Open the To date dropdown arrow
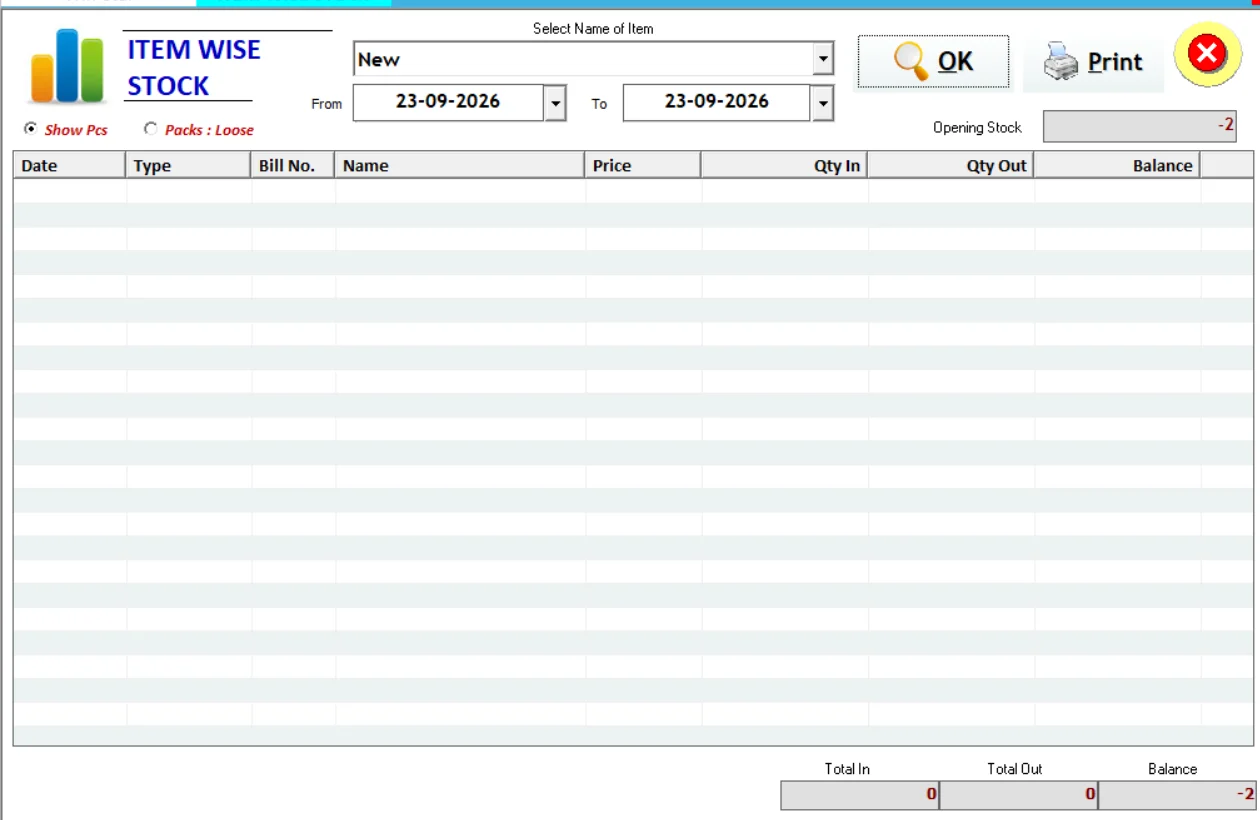The width and height of the screenshot is (1260, 820). click(822, 103)
